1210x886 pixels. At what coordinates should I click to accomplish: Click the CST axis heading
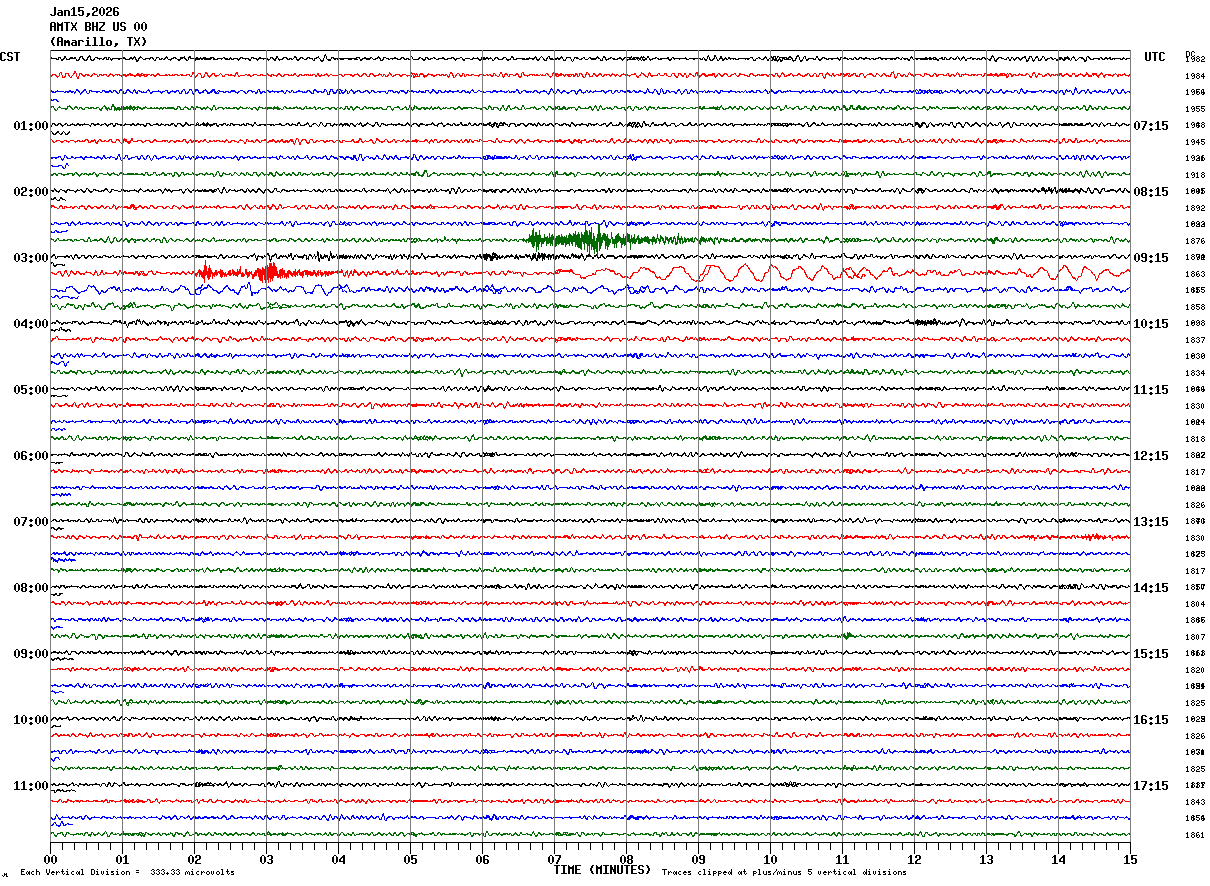pos(10,57)
